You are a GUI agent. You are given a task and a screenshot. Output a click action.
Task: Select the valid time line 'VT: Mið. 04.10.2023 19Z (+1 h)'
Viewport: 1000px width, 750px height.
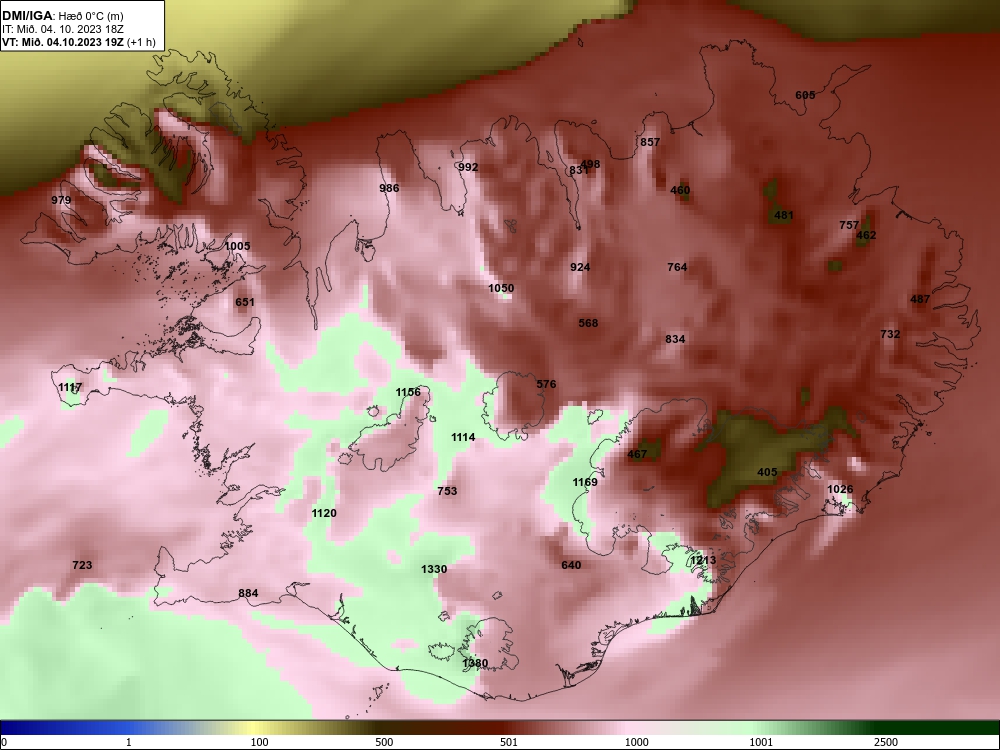(x=78, y=42)
